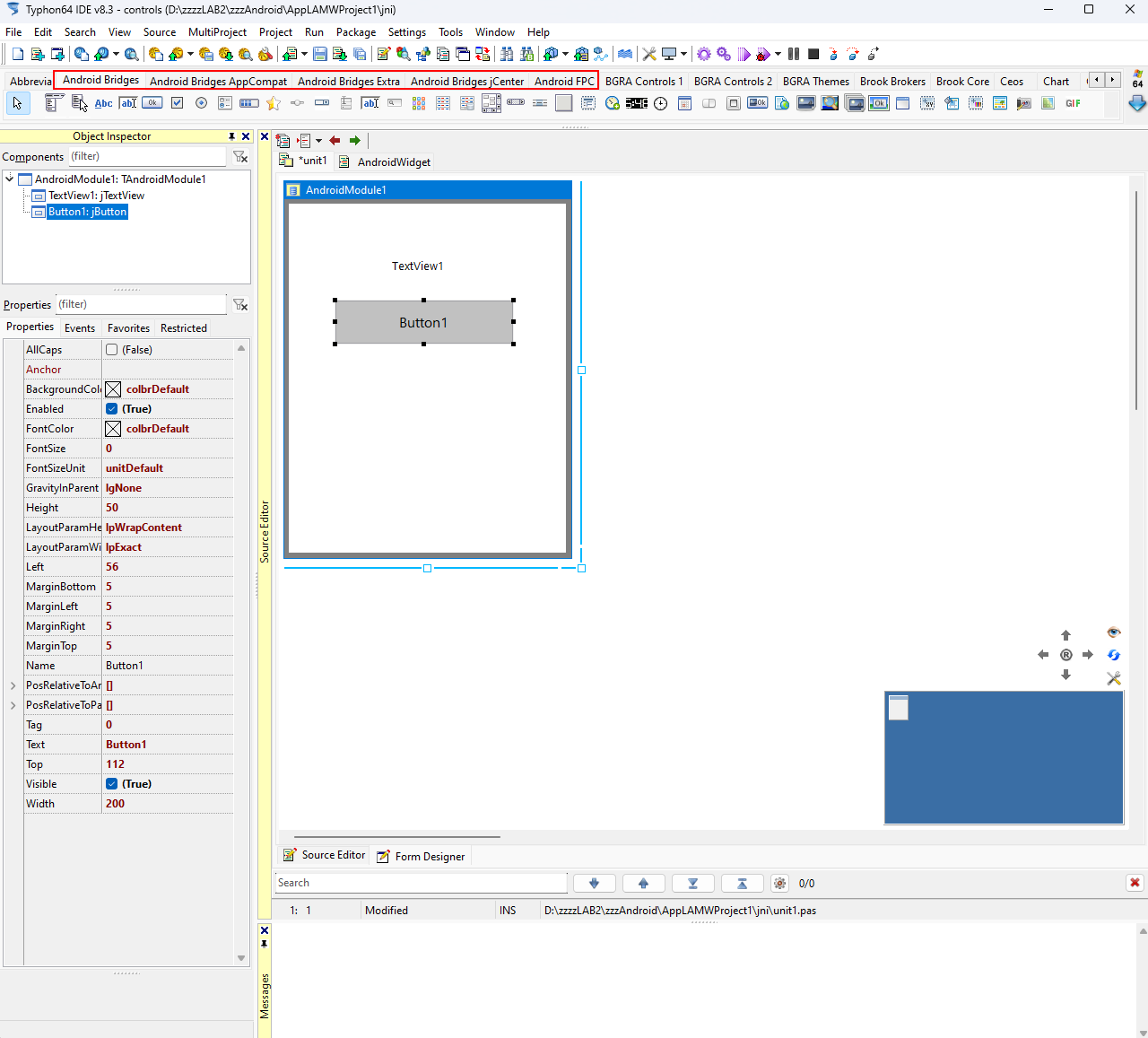Pick the Ok button component icon
The image size is (1148, 1038).
click(152, 103)
